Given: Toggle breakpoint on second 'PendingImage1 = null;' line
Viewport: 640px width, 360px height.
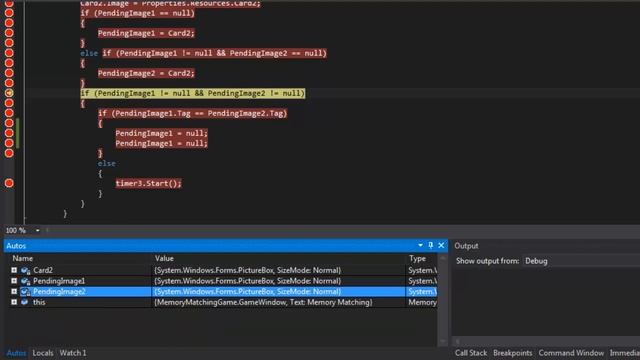Looking at the screenshot, I should coord(9,143).
